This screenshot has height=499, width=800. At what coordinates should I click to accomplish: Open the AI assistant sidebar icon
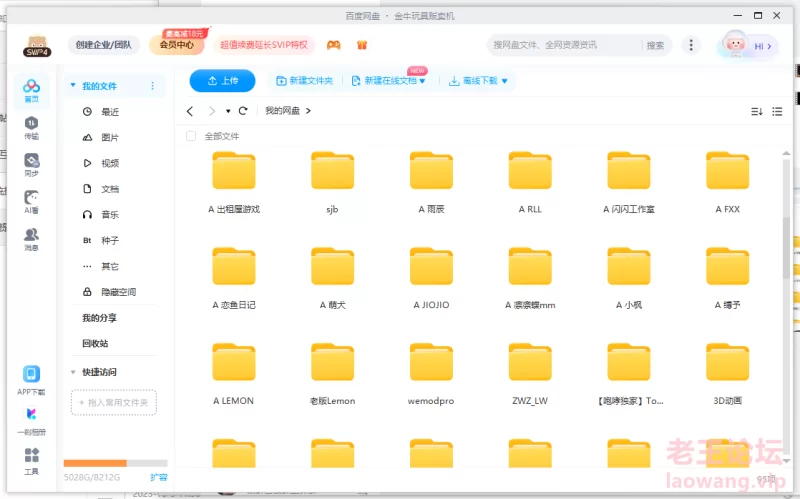[32, 202]
